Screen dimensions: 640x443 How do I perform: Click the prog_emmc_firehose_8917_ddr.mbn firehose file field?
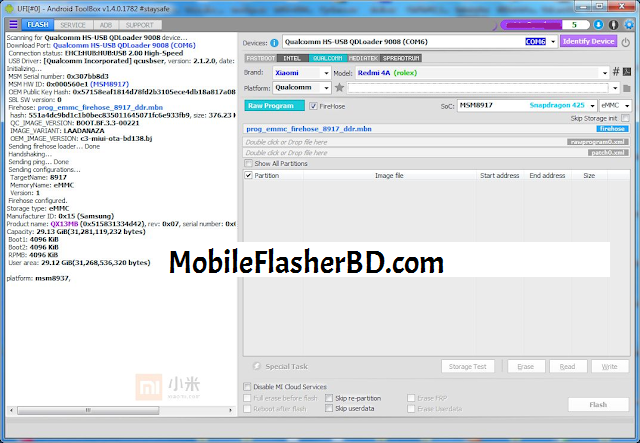tap(436, 129)
